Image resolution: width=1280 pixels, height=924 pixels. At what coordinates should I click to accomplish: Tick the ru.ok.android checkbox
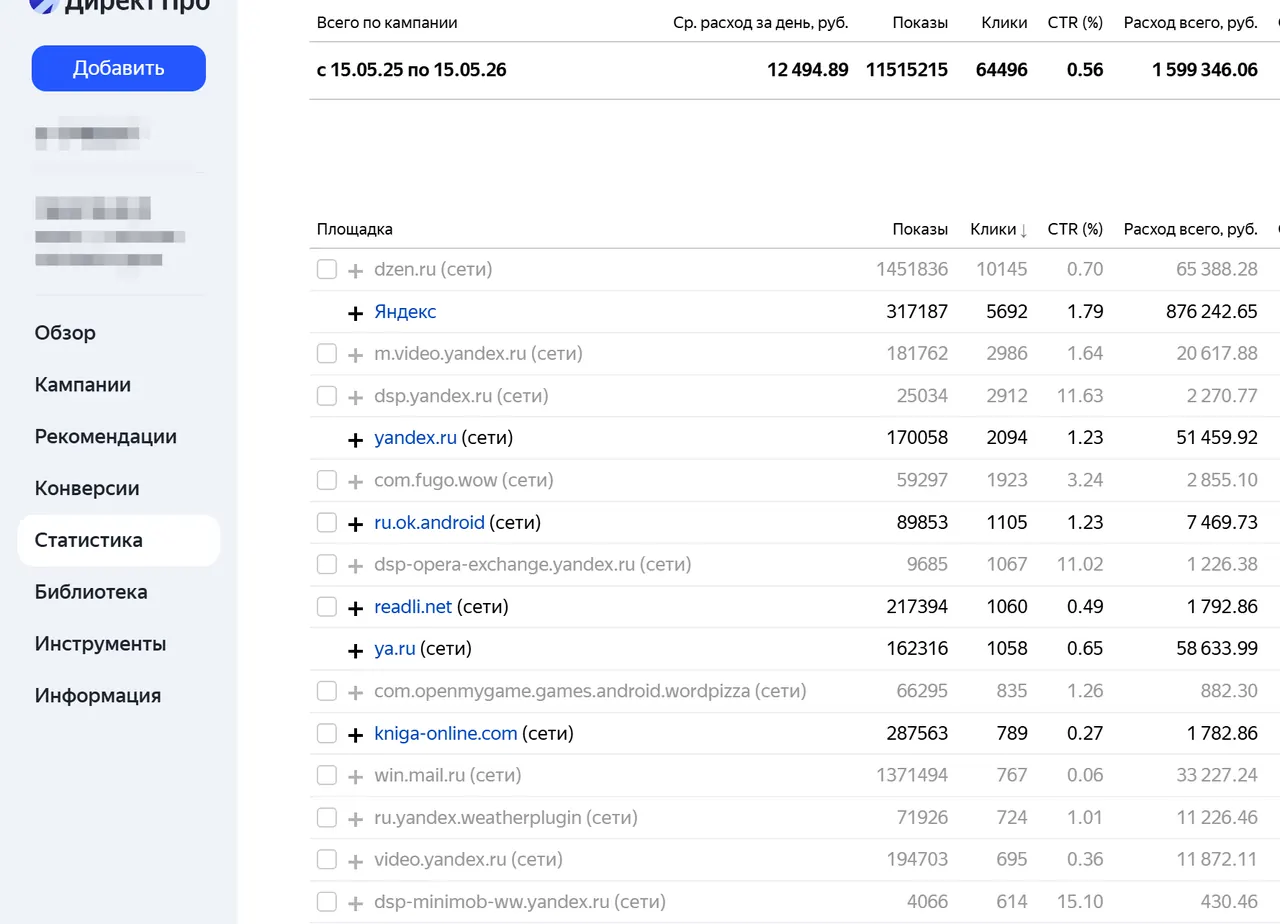coord(327,522)
